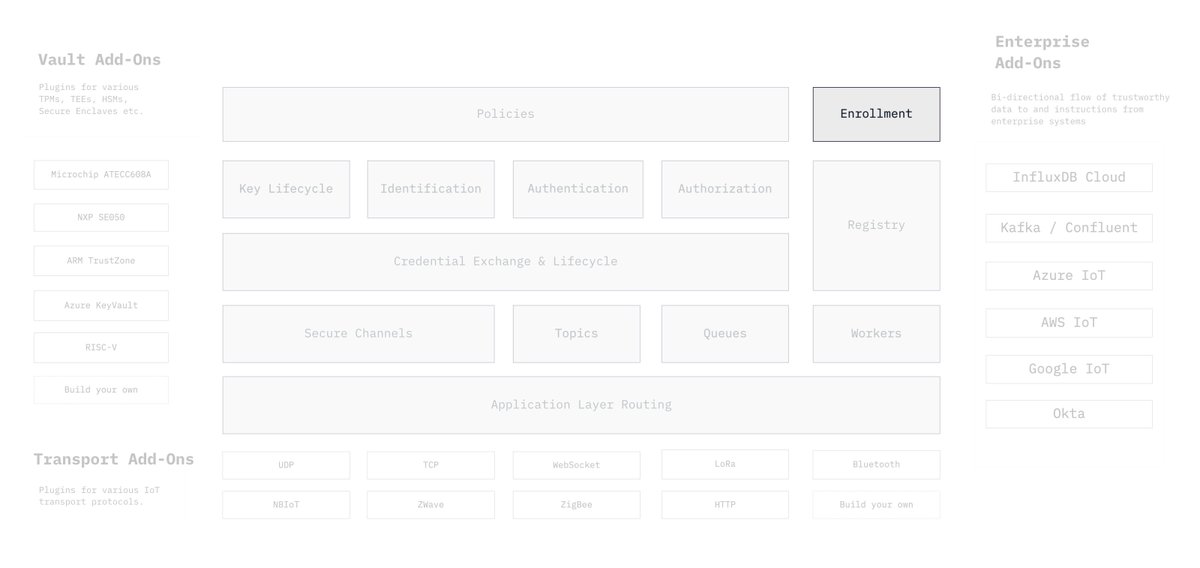Choose the WebSocket transport box
Image resolution: width=1200 pixels, height=568 pixels.
577,465
